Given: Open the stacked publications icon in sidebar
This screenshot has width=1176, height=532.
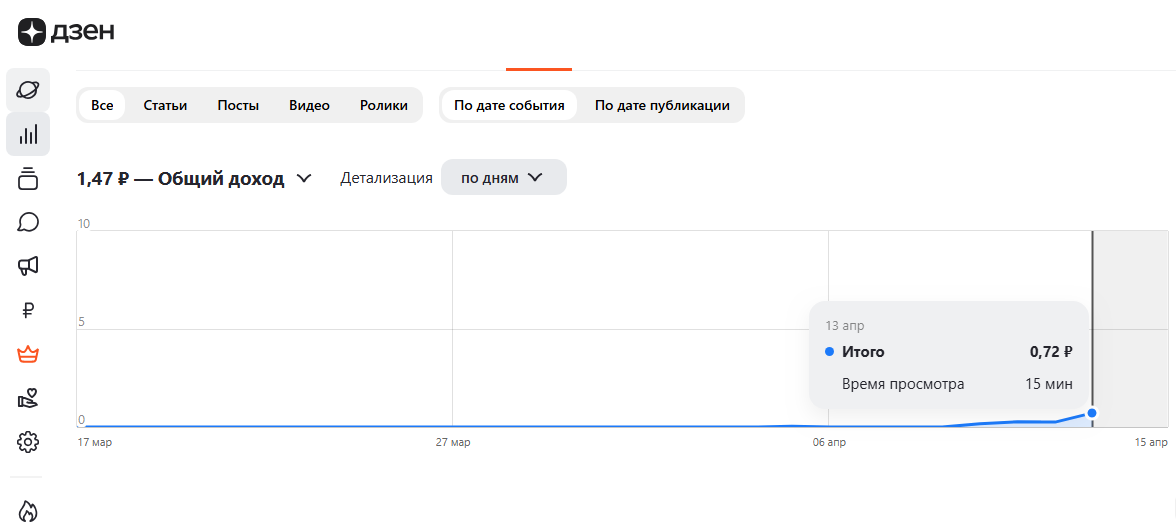Looking at the screenshot, I should [x=28, y=178].
